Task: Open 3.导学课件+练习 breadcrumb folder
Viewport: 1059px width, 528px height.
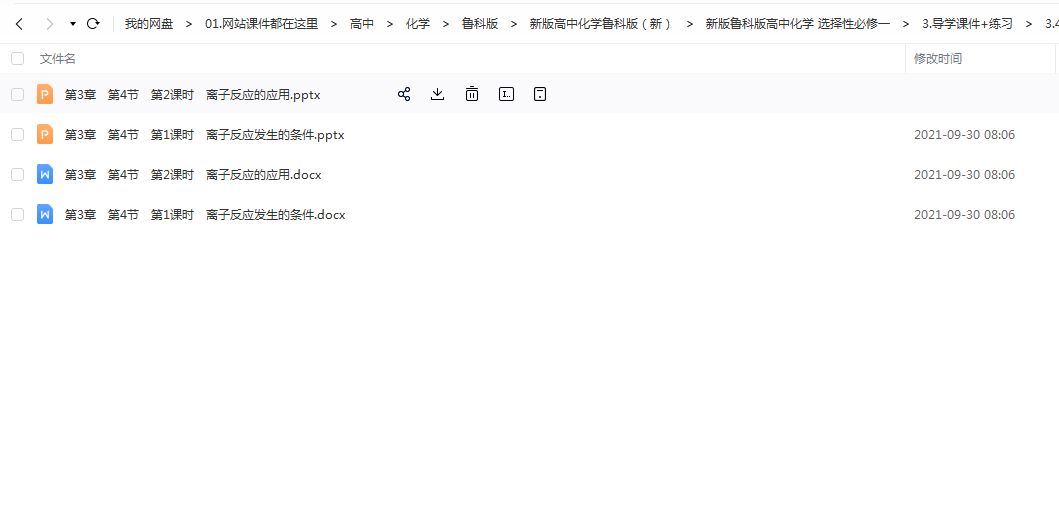Action: [x=967, y=24]
